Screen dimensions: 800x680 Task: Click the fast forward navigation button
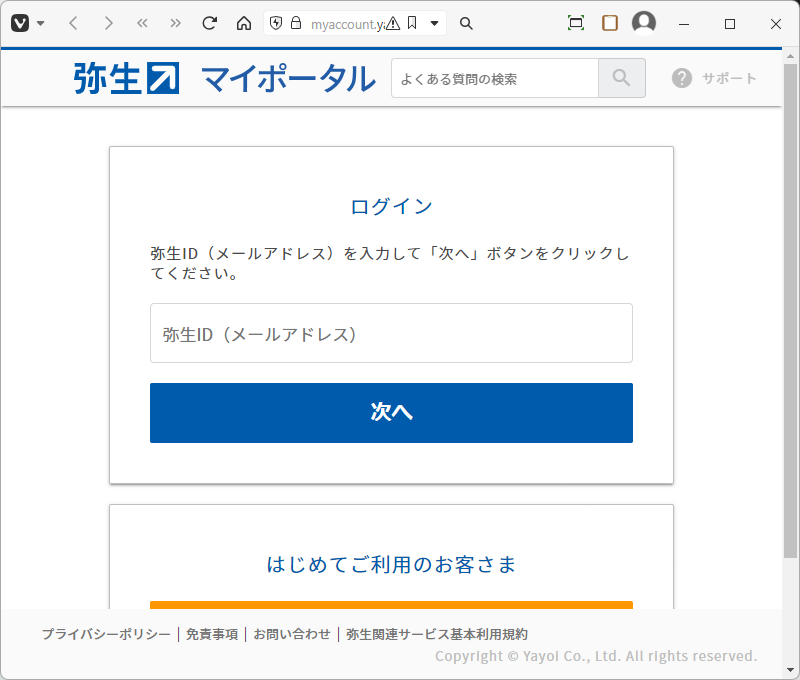[x=176, y=23]
